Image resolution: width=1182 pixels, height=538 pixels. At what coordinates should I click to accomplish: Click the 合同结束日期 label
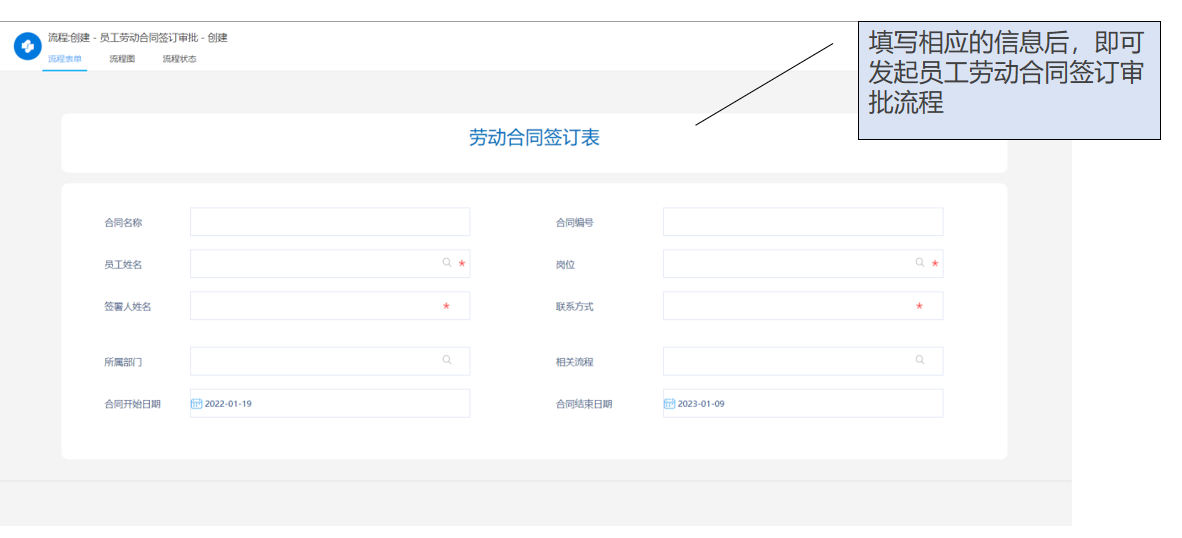[584, 404]
